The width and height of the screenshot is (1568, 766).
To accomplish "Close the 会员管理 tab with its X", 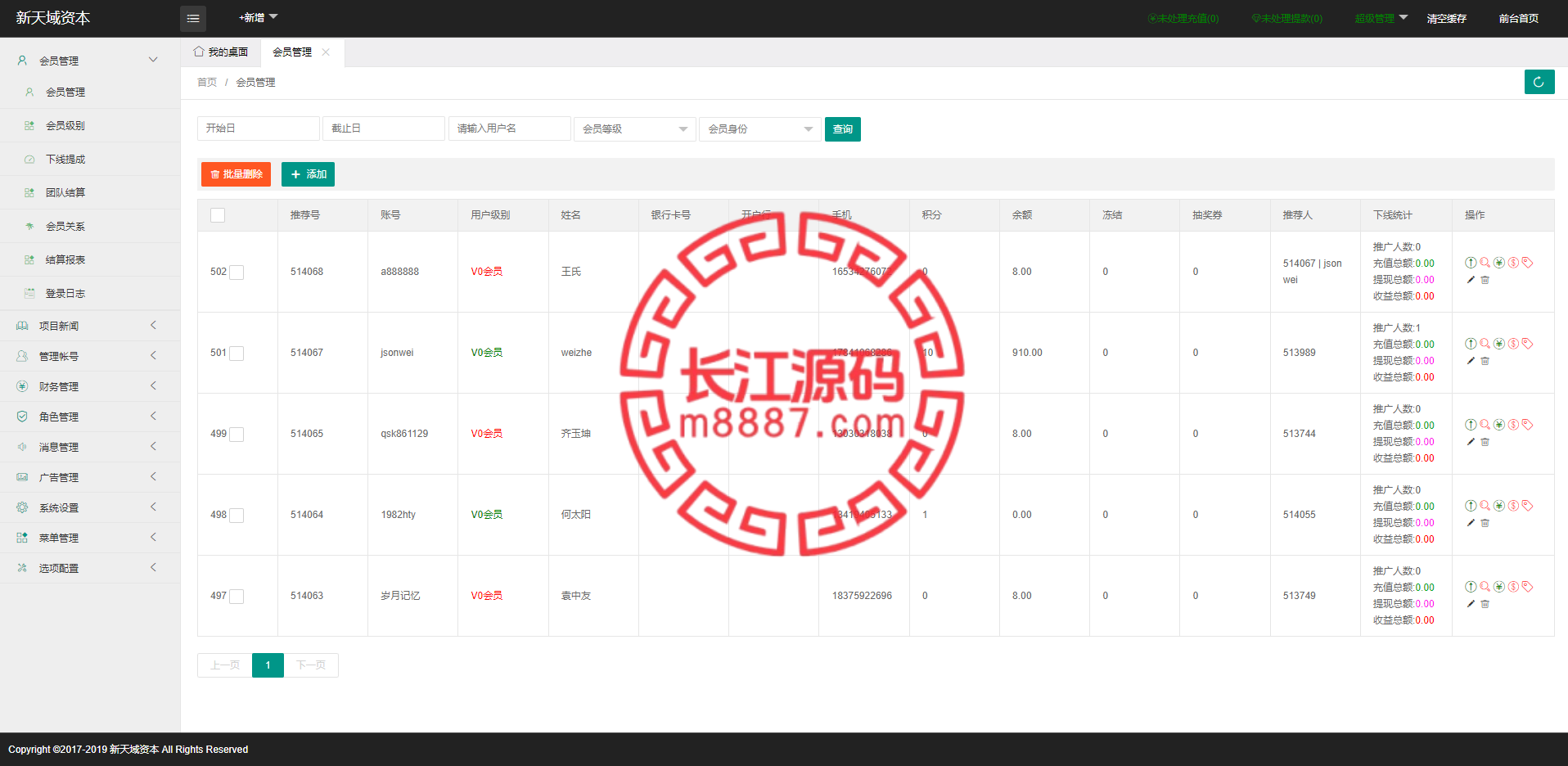I will click(326, 52).
